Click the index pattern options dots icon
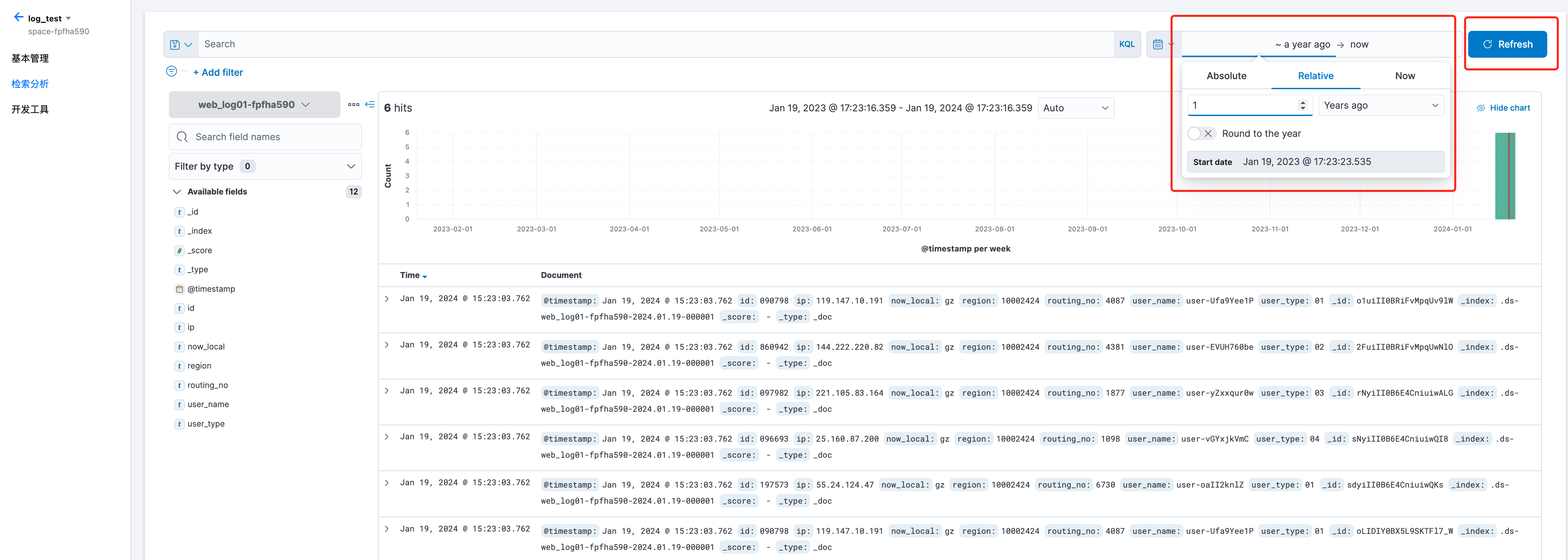 (354, 105)
